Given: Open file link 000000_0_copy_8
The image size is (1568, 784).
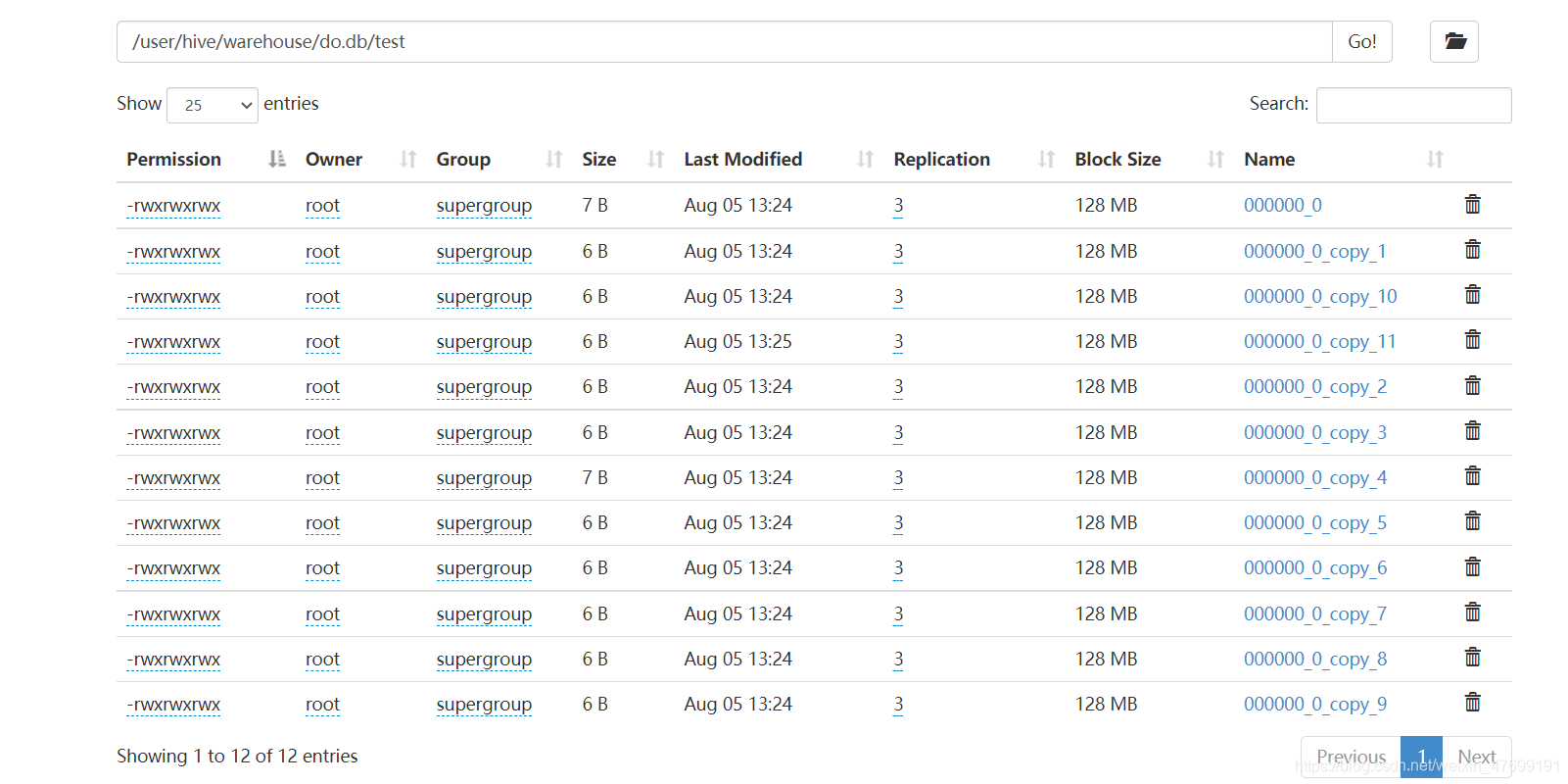Looking at the screenshot, I should coord(1315,659).
